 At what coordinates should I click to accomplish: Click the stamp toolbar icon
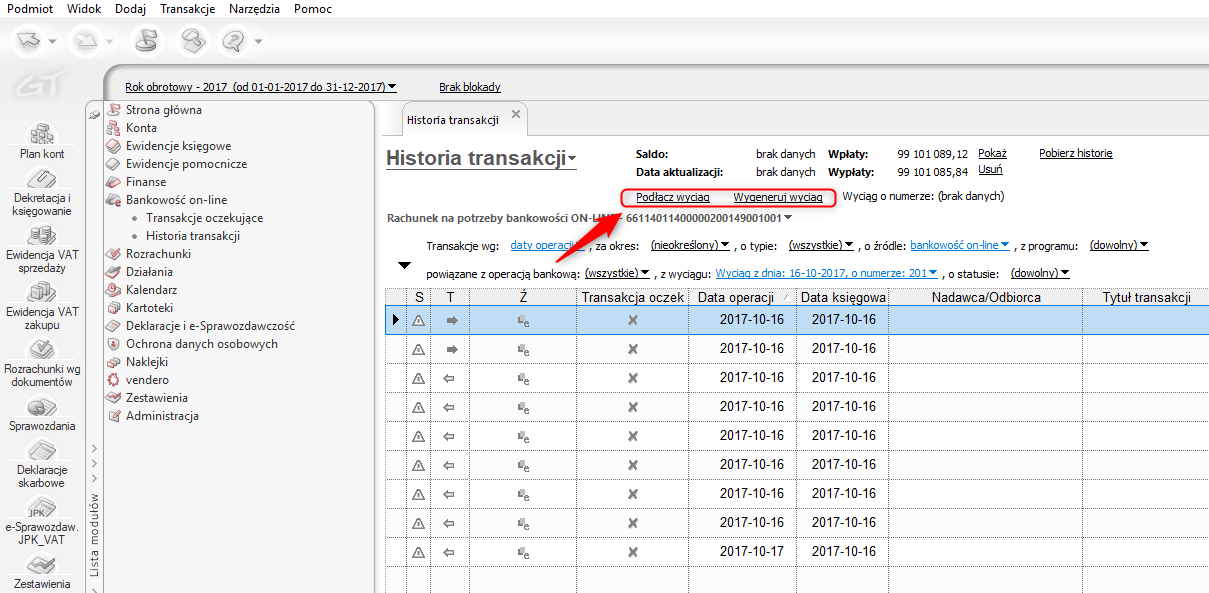click(192, 41)
